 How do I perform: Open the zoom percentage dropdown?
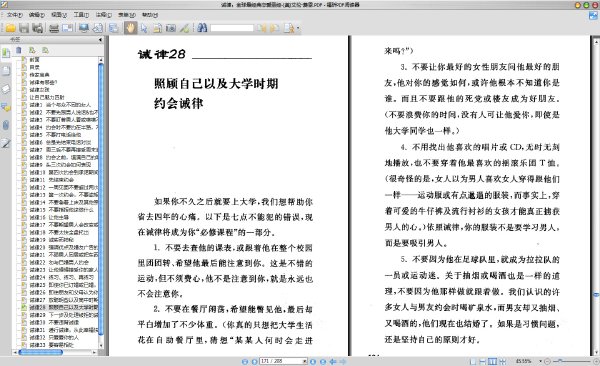[x=540, y=361]
